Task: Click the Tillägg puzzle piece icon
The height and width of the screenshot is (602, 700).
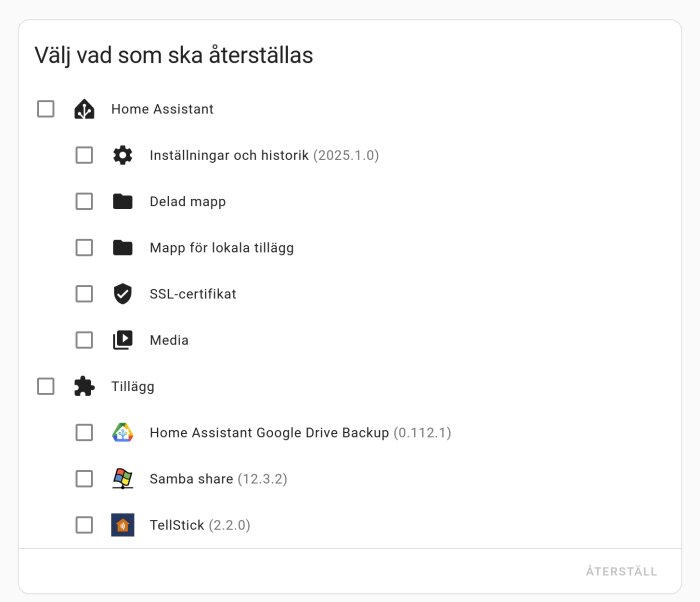Action: click(x=84, y=386)
